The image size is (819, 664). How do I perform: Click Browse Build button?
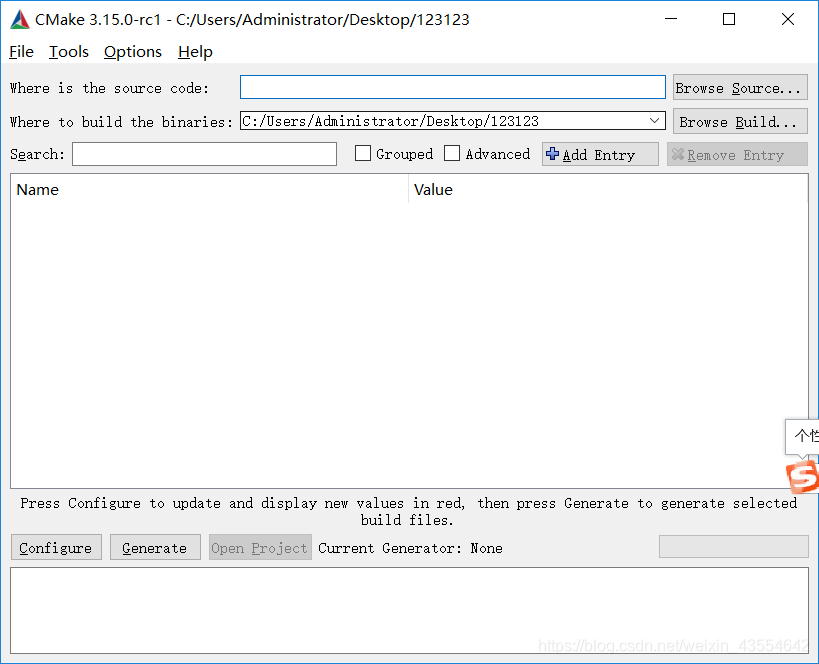[740, 121]
